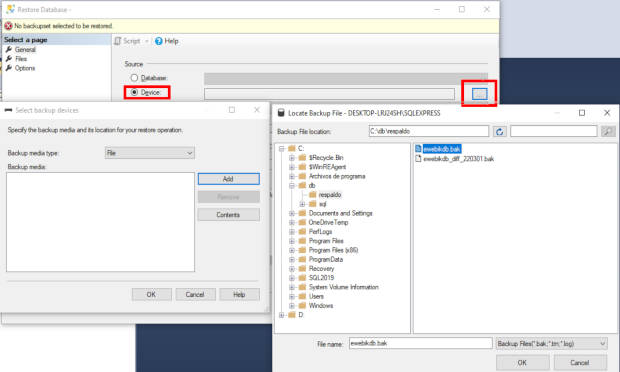Click OK in Select backup devices dialog

pos(151,295)
